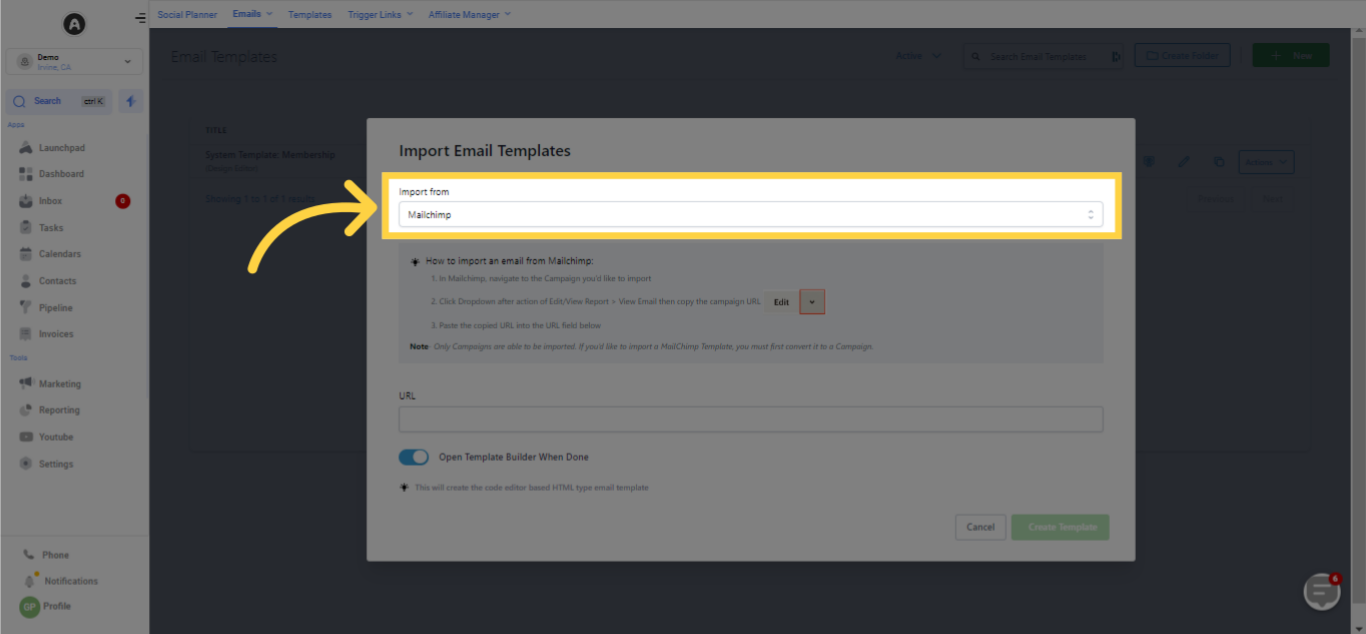
Task: Click the Next pagination button
Action: 1271,199
